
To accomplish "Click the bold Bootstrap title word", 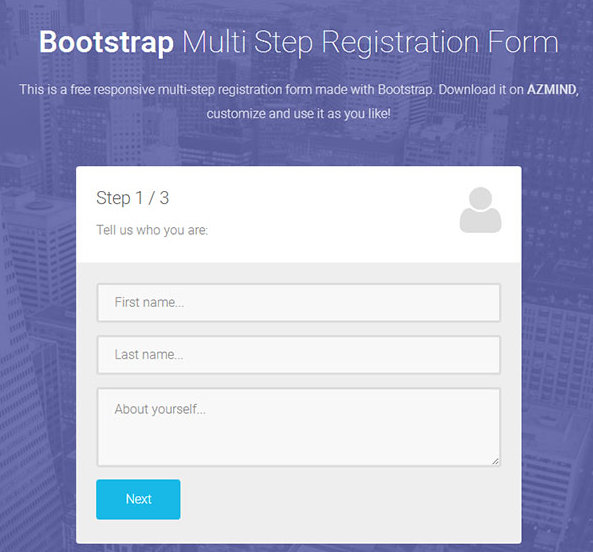I will [106, 42].
